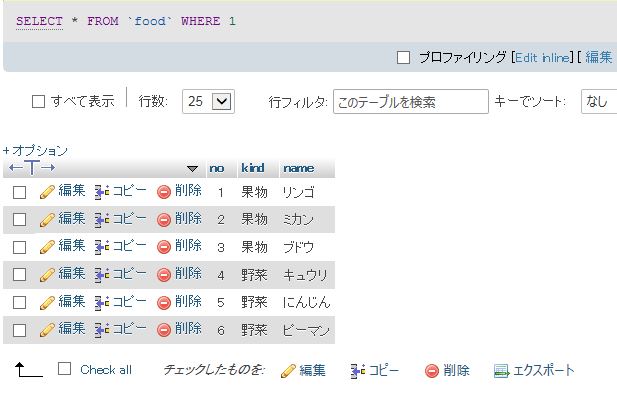Open the 行数 dropdown showing 25
Image resolution: width=617 pixels, height=397 pixels.
pyautogui.click(x=209, y=102)
